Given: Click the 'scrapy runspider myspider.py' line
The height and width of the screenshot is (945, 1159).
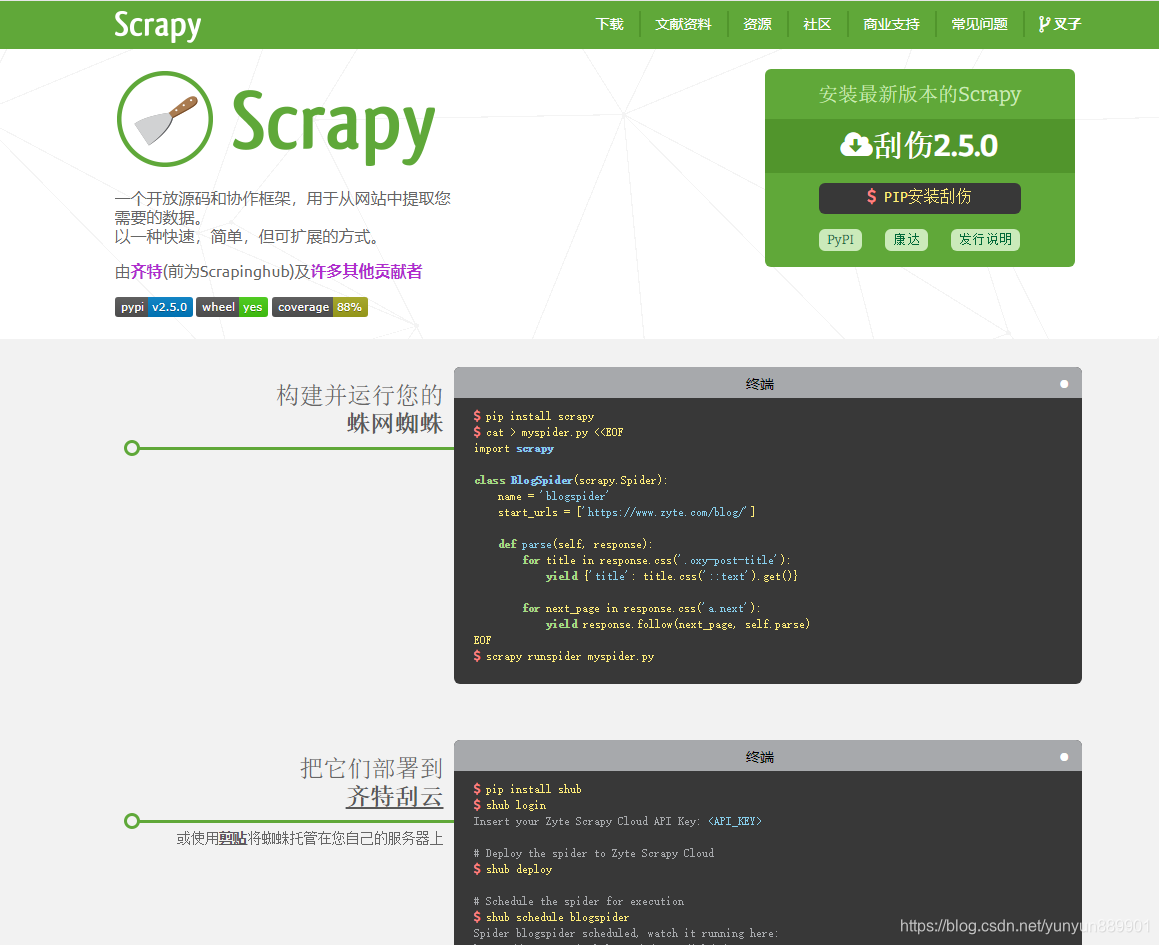Looking at the screenshot, I should (x=564, y=657).
